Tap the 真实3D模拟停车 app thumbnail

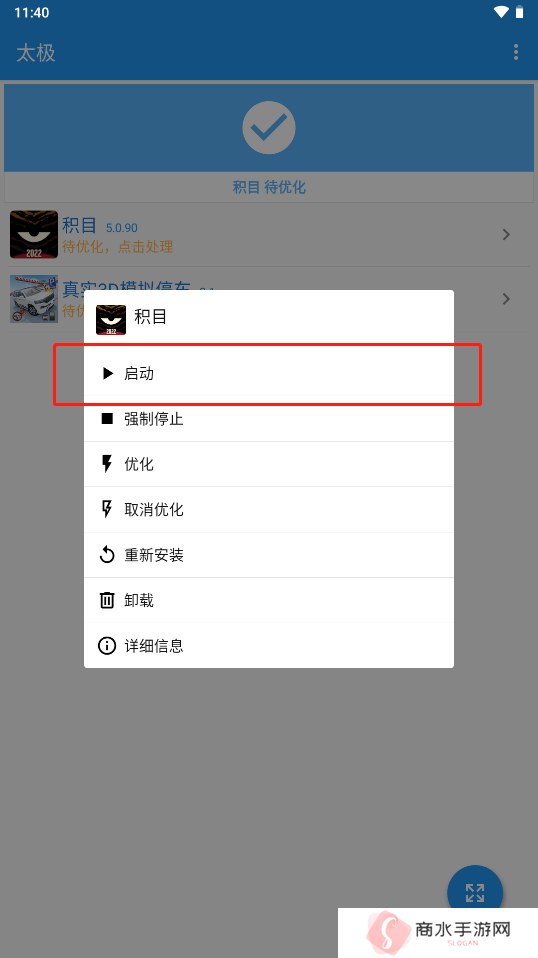[34, 299]
